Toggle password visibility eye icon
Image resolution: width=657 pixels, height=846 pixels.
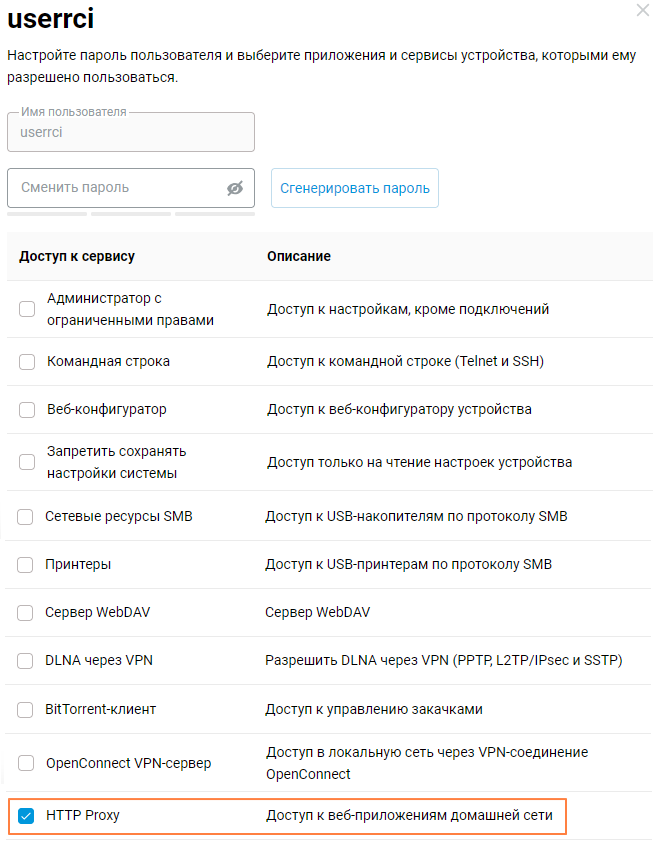[x=235, y=188]
